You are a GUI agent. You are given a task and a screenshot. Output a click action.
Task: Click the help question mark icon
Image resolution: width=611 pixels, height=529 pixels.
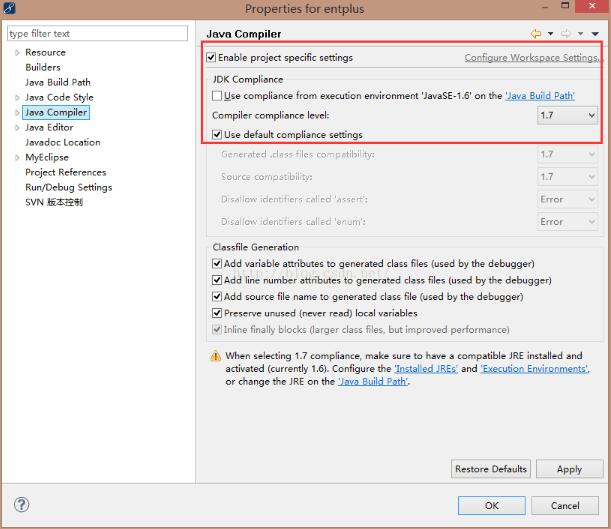coord(21,505)
